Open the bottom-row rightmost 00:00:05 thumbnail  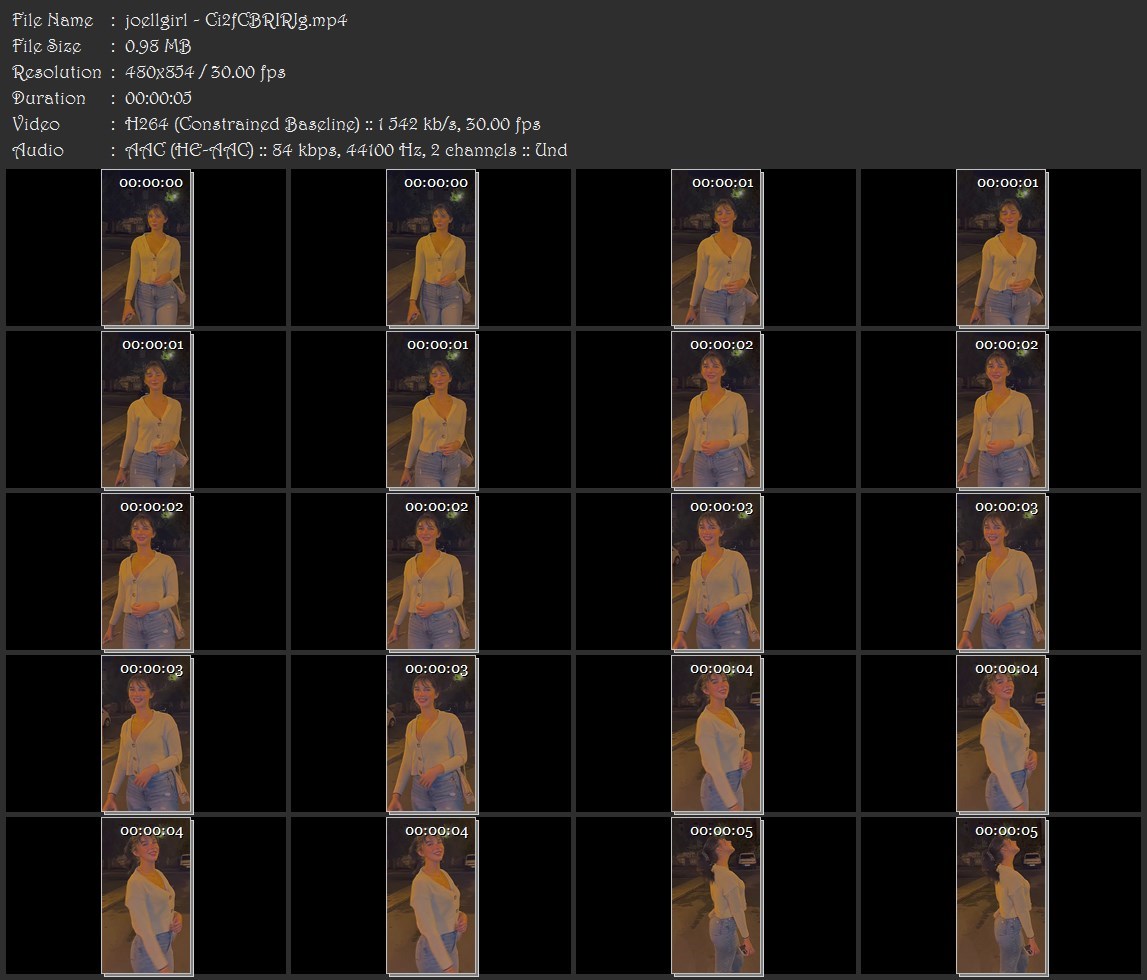1001,897
